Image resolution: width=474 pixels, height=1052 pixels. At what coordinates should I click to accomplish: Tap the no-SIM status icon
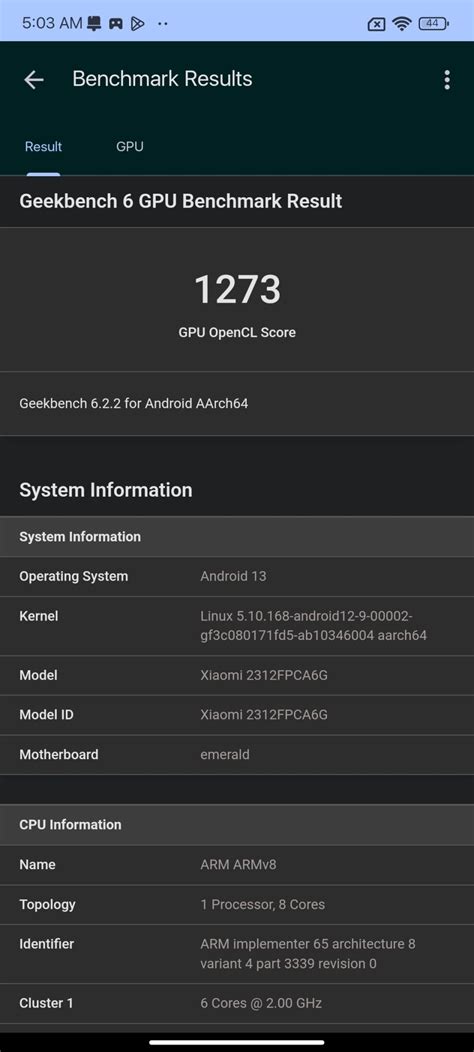377,24
